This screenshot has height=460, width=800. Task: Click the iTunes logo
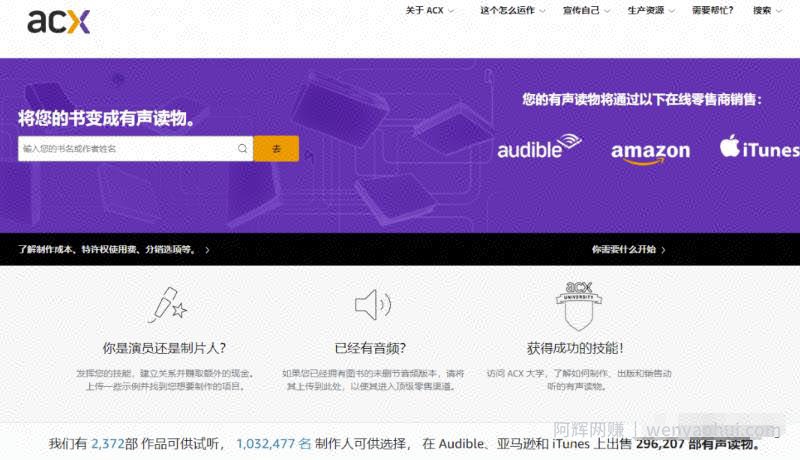click(759, 147)
